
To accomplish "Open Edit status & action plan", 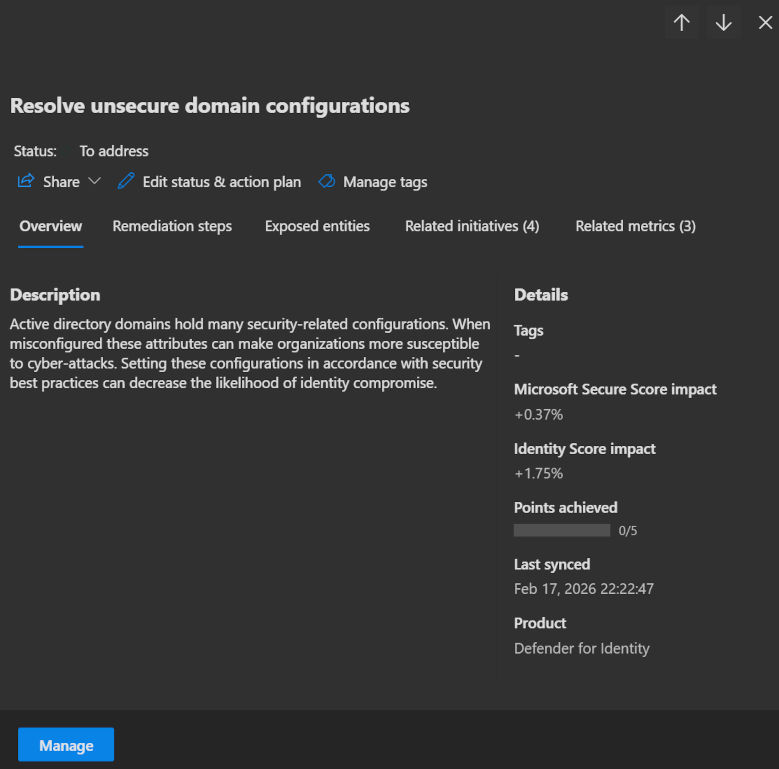I will click(x=221, y=182).
